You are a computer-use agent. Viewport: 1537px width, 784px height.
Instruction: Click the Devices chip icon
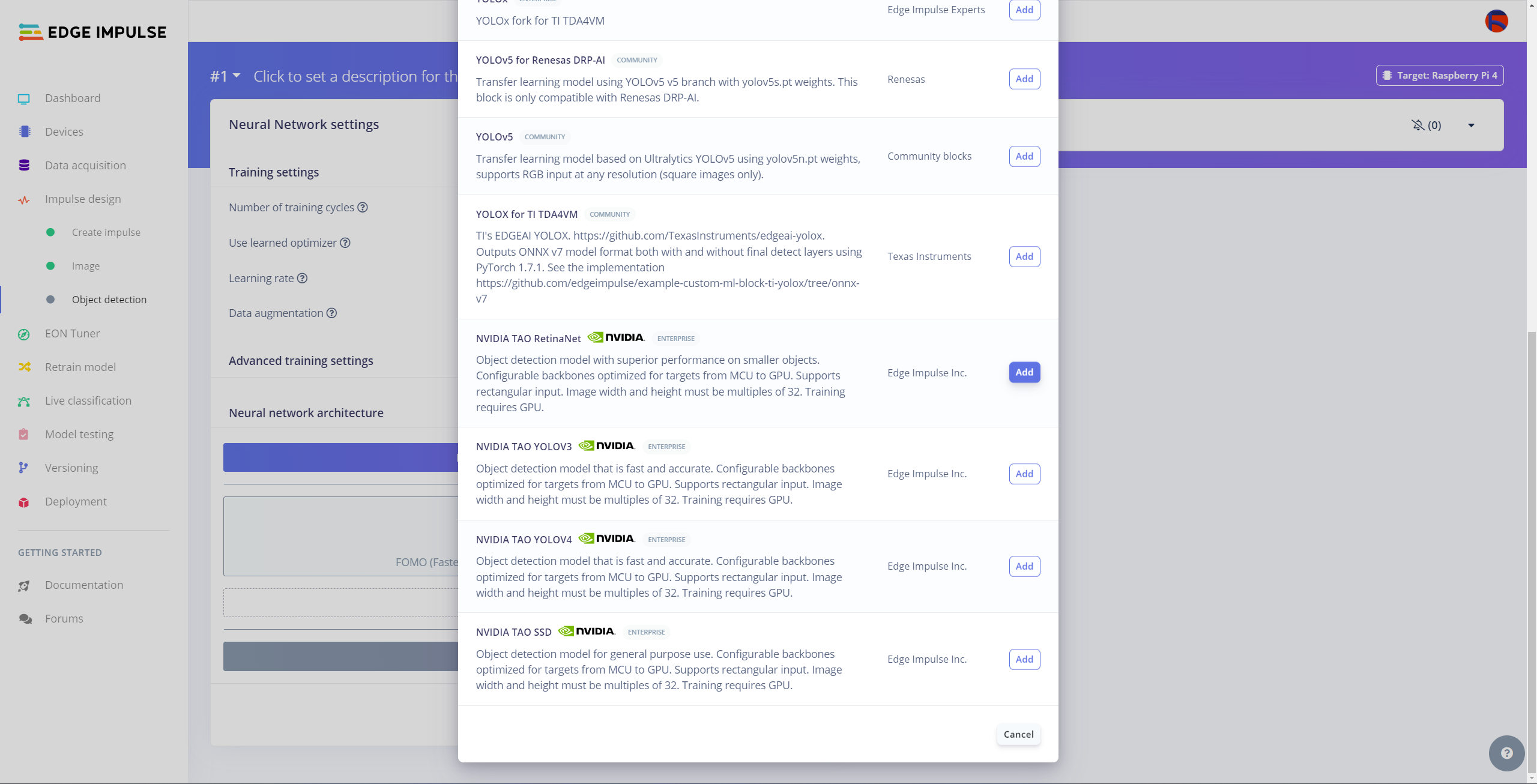[x=25, y=131]
